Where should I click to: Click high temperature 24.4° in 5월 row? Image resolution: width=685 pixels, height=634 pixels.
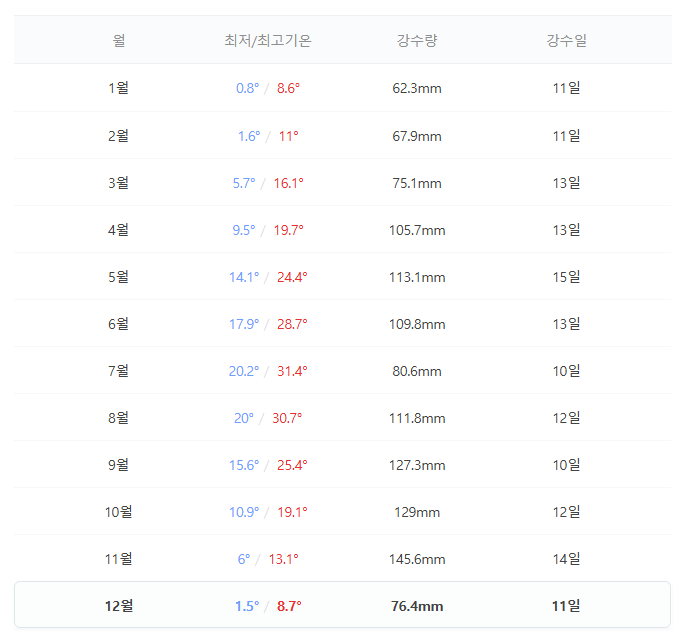[292, 277]
